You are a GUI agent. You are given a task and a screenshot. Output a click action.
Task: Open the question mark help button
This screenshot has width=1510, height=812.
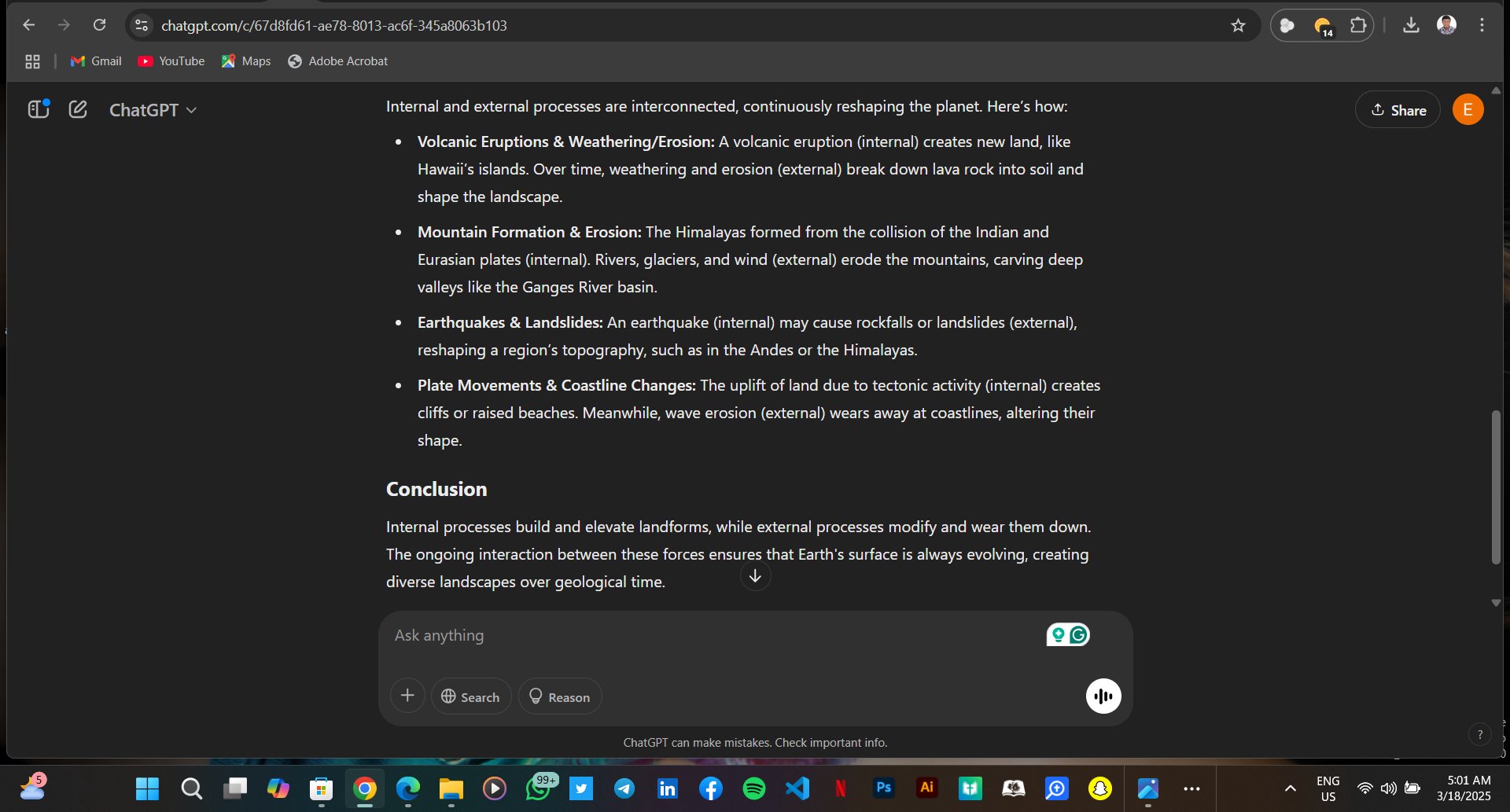(x=1480, y=734)
